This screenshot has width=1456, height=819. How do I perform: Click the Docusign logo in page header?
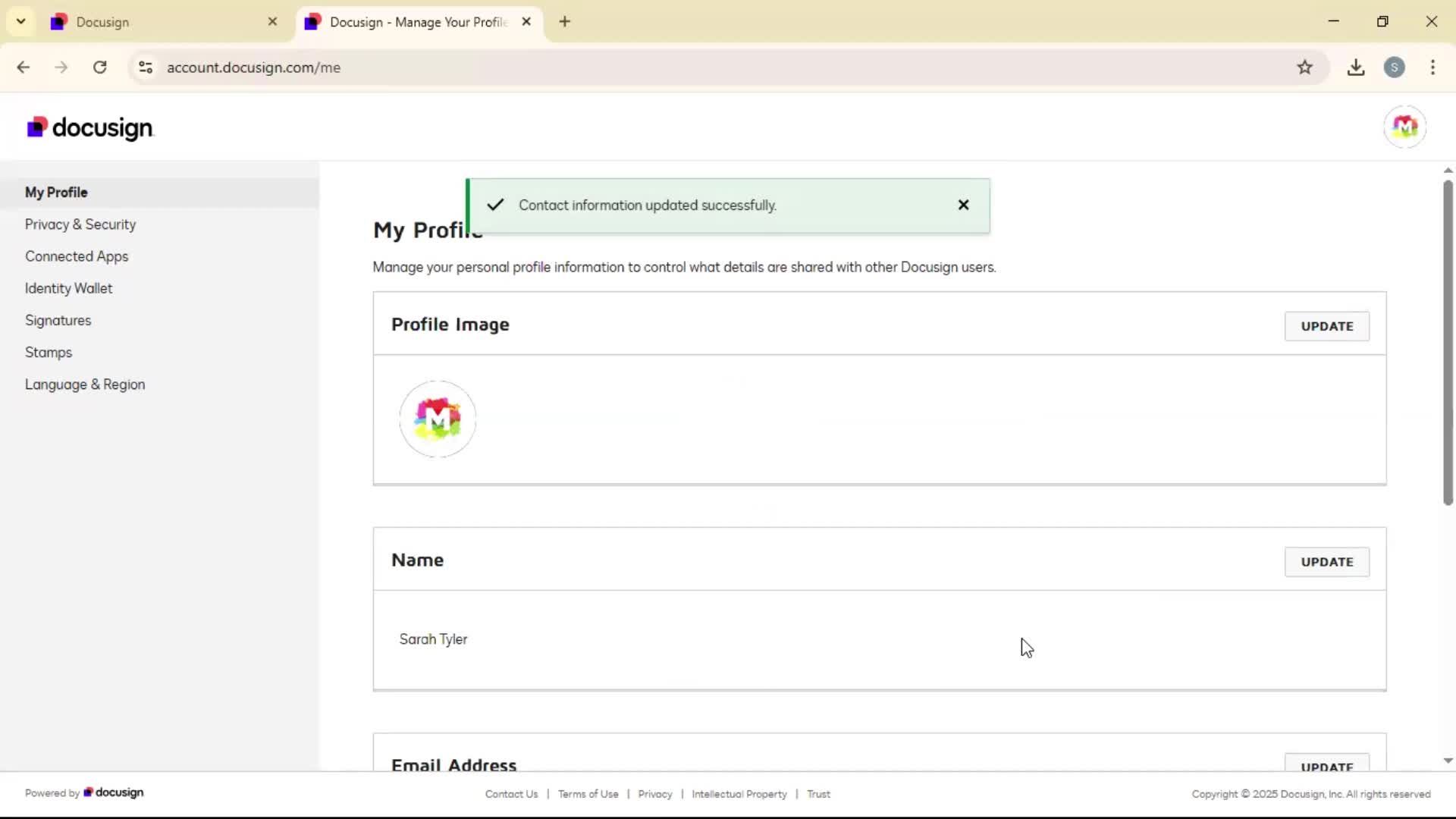(x=90, y=127)
